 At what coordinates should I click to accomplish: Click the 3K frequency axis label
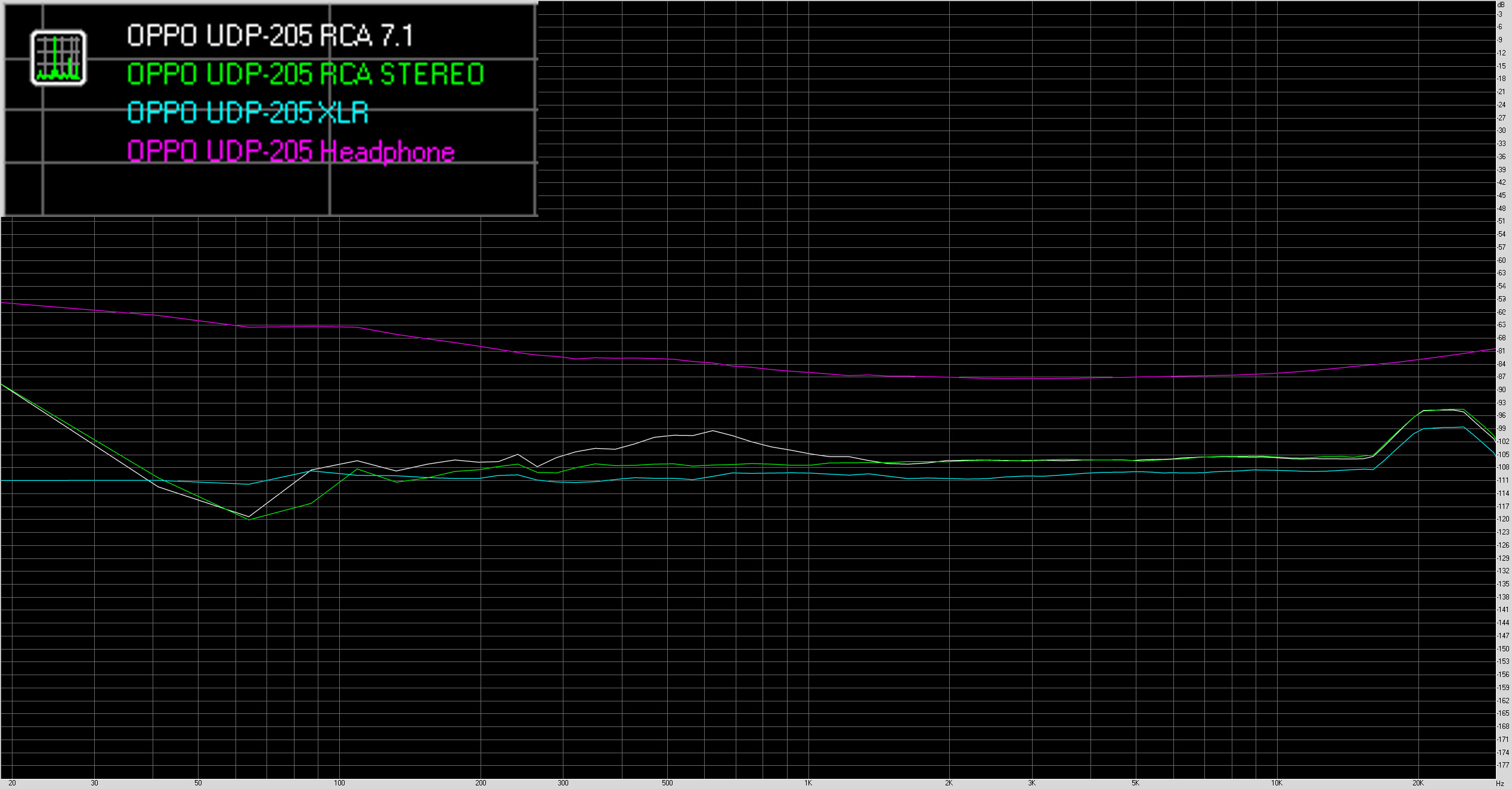coord(1031,783)
